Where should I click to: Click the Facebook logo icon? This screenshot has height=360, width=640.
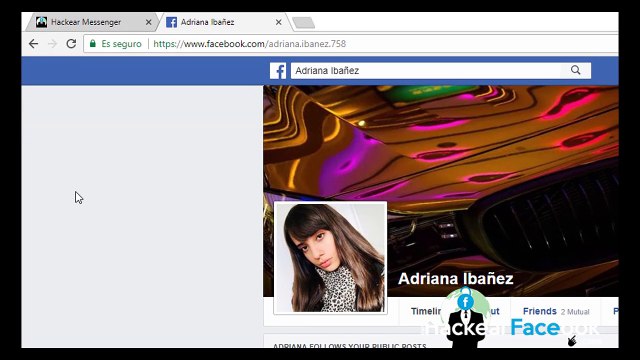click(278, 71)
